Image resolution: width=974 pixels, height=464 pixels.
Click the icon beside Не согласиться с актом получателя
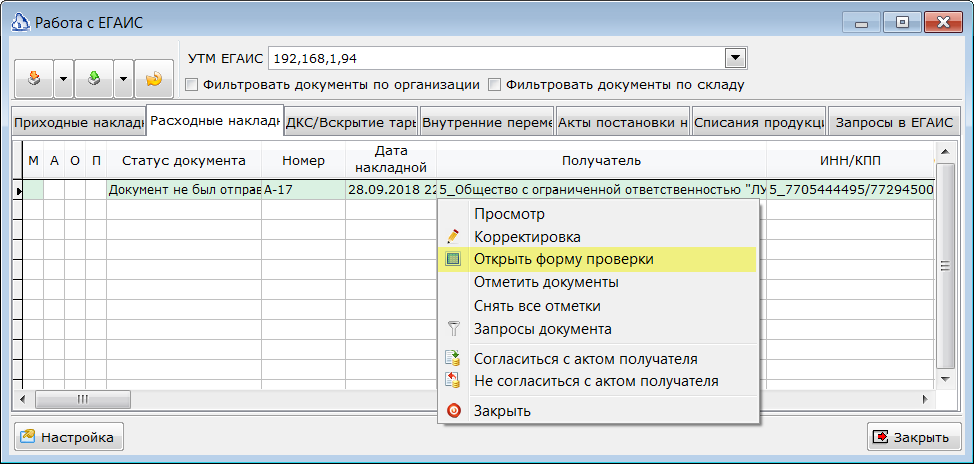tap(453, 380)
